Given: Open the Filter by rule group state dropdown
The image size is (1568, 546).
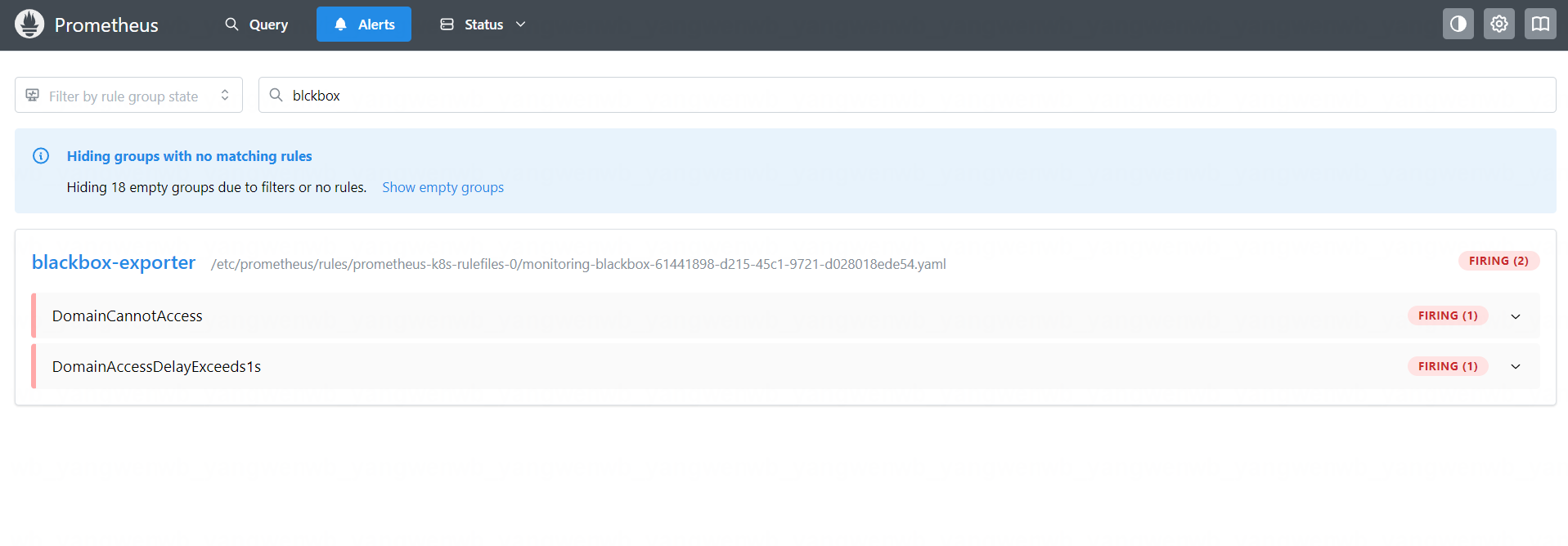Looking at the screenshot, I should pyautogui.click(x=128, y=96).
